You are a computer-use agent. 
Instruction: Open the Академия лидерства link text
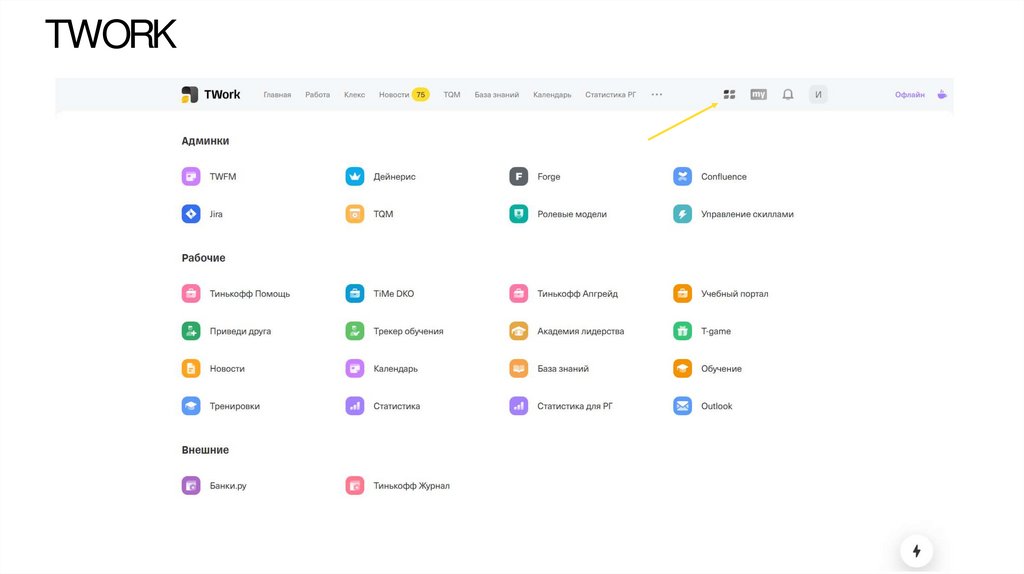point(581,331)
